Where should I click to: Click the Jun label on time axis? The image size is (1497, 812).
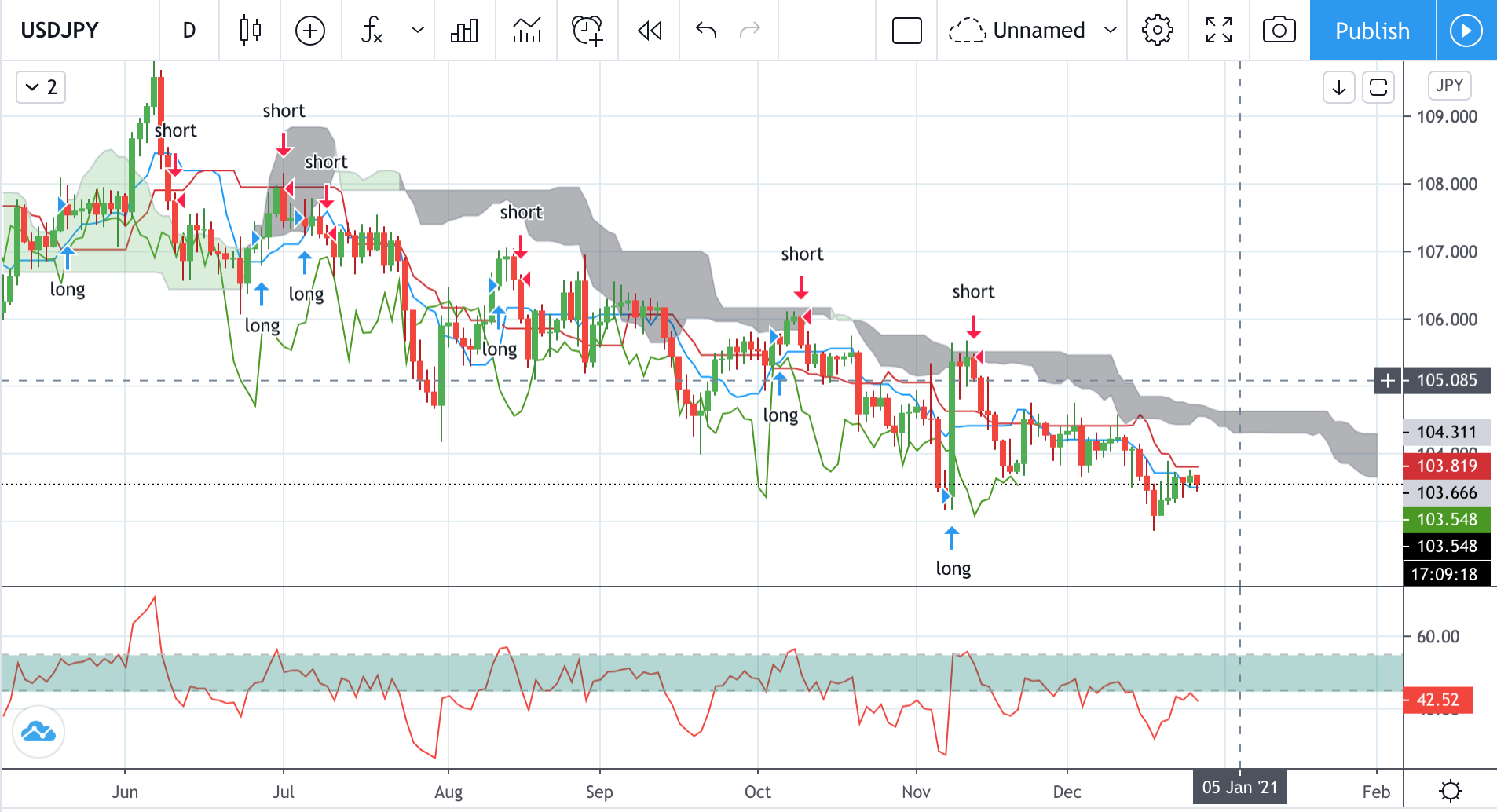tap(125, 792)
